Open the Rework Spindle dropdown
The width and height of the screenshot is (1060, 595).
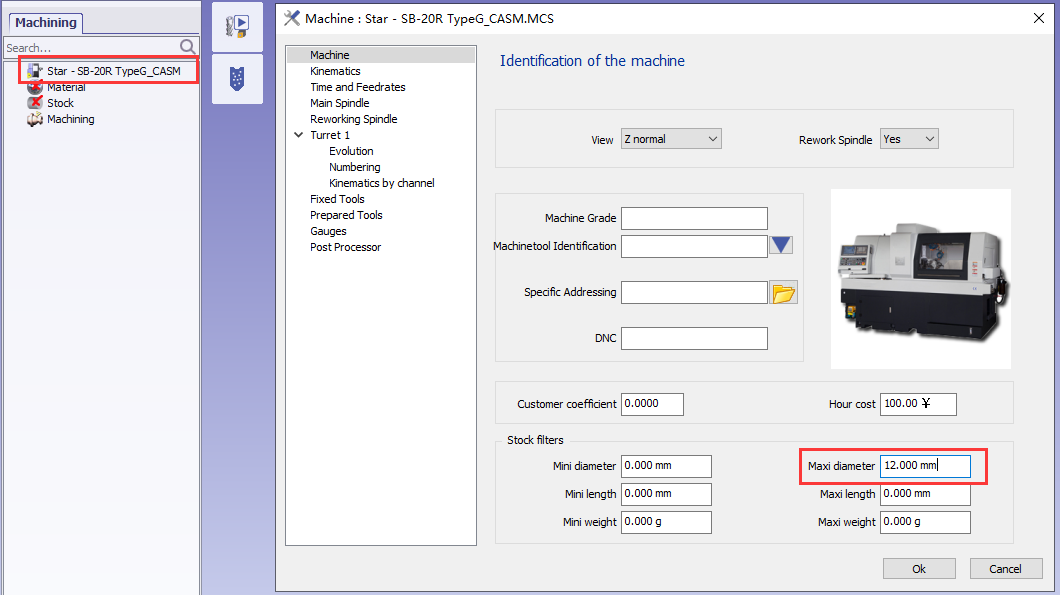click(x=908, y=139)
